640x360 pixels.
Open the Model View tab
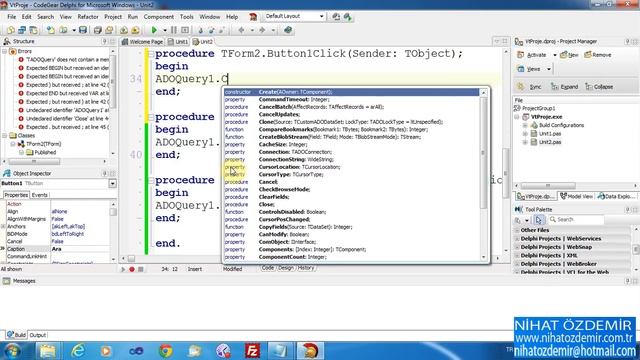tap(576, 196)
